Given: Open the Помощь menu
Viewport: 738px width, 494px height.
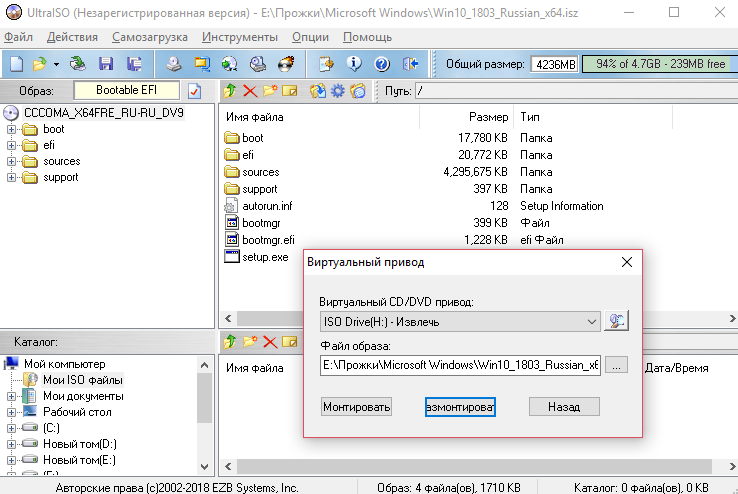Looking at the screenshot, I should tap(367, 37).
